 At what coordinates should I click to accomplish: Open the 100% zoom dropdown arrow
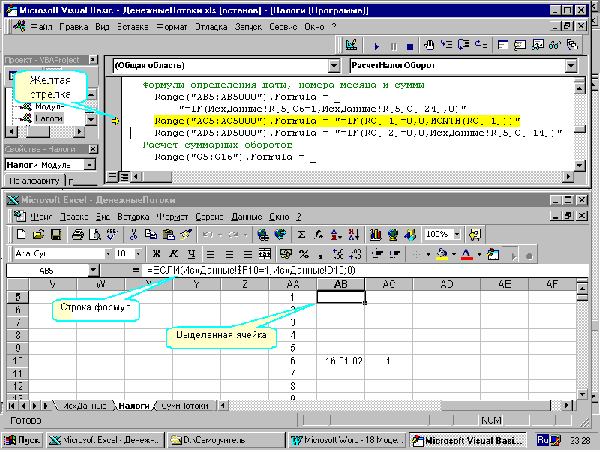tap(457, 234)
